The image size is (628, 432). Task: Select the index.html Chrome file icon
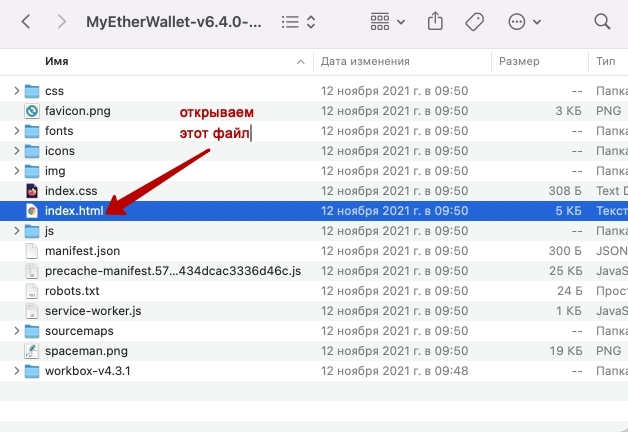pyautogui.click(x=32, y=211)
